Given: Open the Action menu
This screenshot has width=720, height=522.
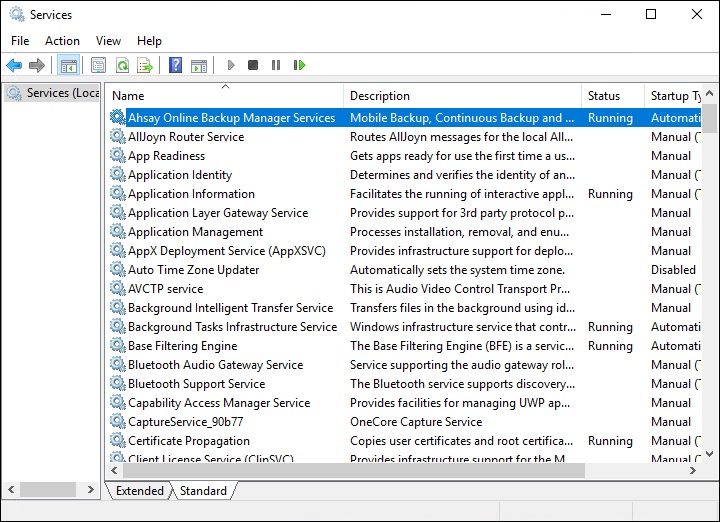Looking at the screenshot, I should 62,41.
